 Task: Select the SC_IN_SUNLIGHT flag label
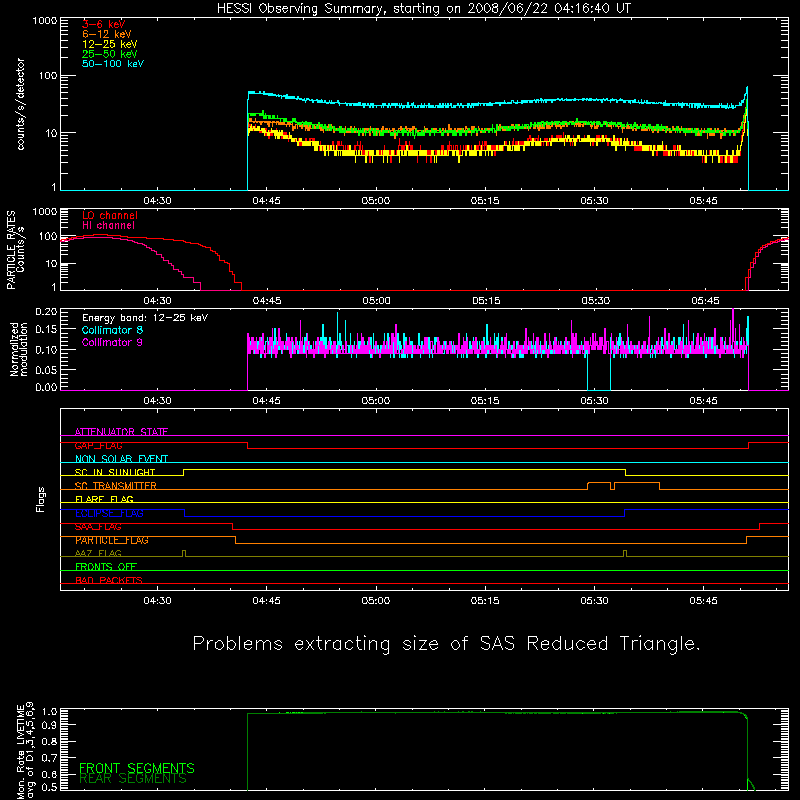click(x=115, y=472)
